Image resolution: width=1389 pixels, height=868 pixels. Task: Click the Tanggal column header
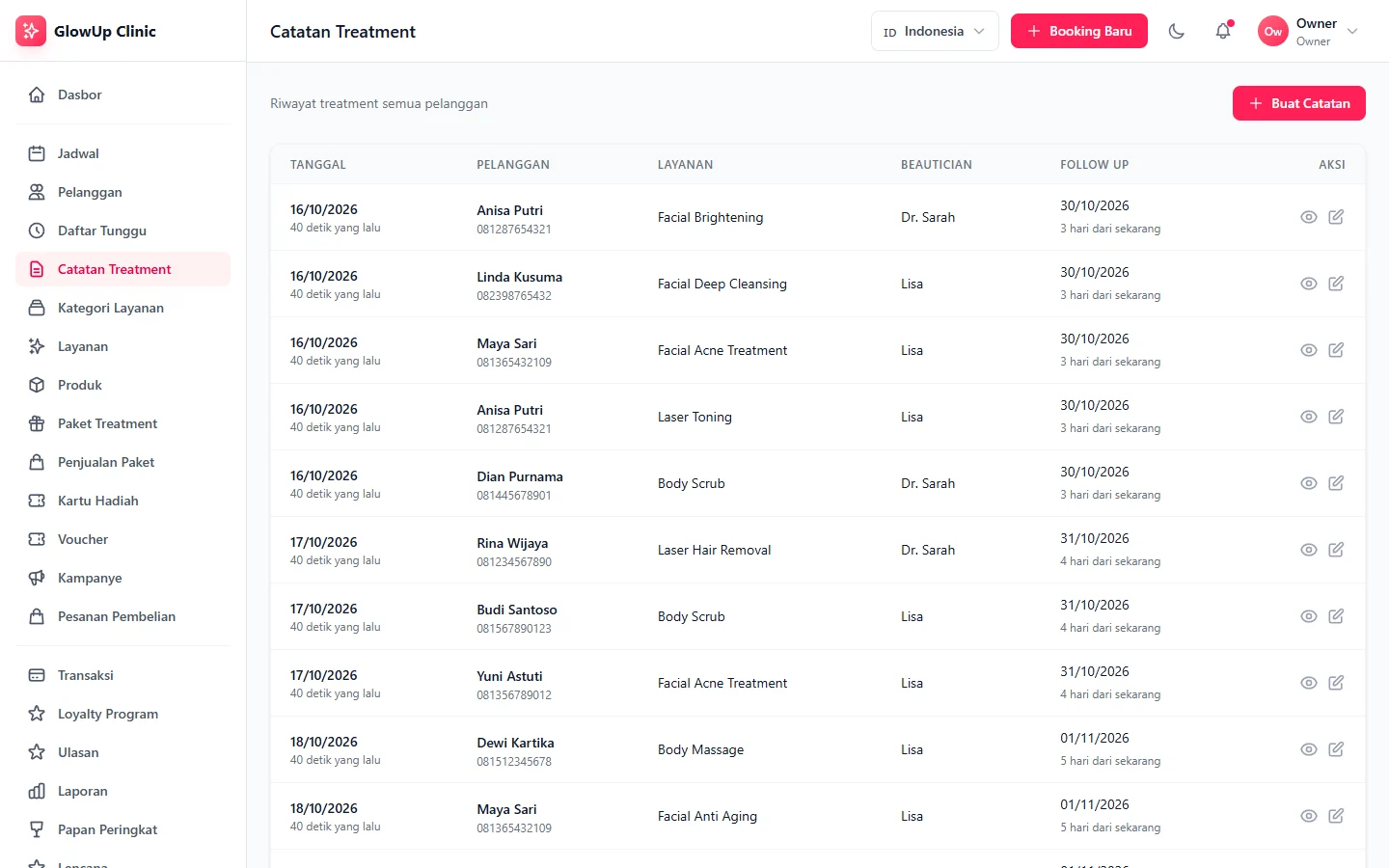click(x=318, y=165)
